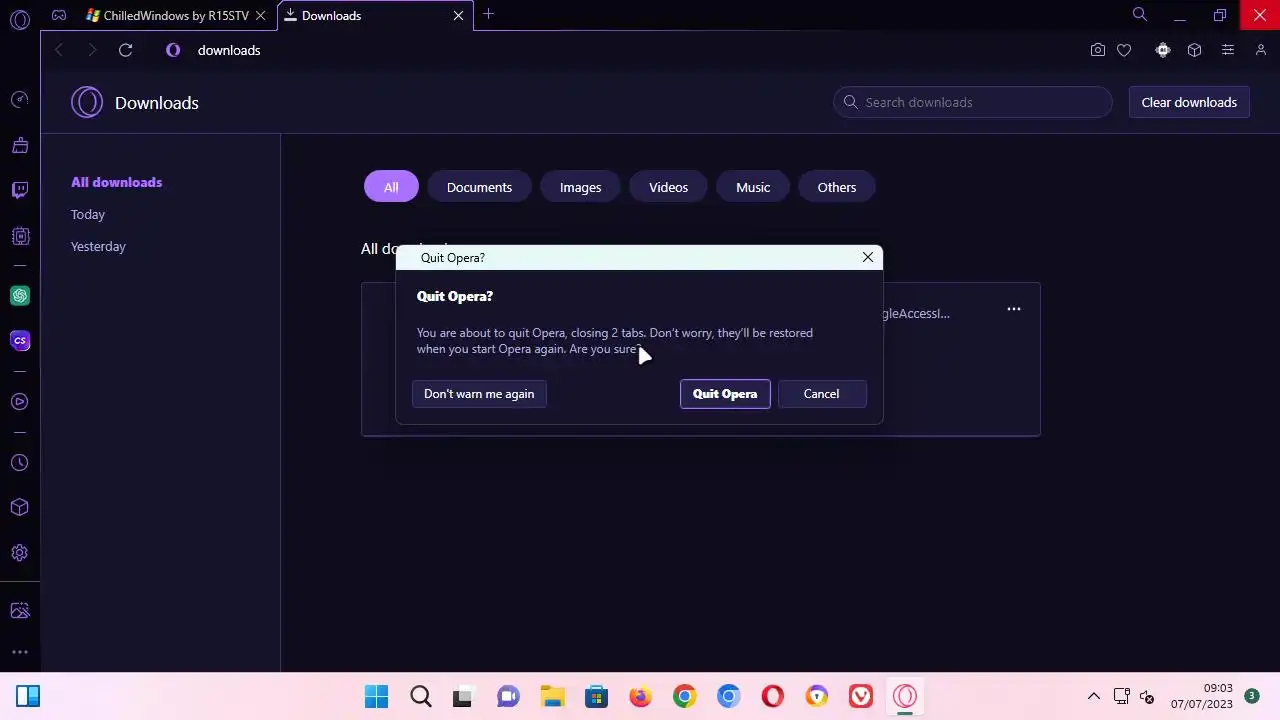The image size is (1280, 720).
Task: Close the Downloads tab
Action: (x=458, y=15)
